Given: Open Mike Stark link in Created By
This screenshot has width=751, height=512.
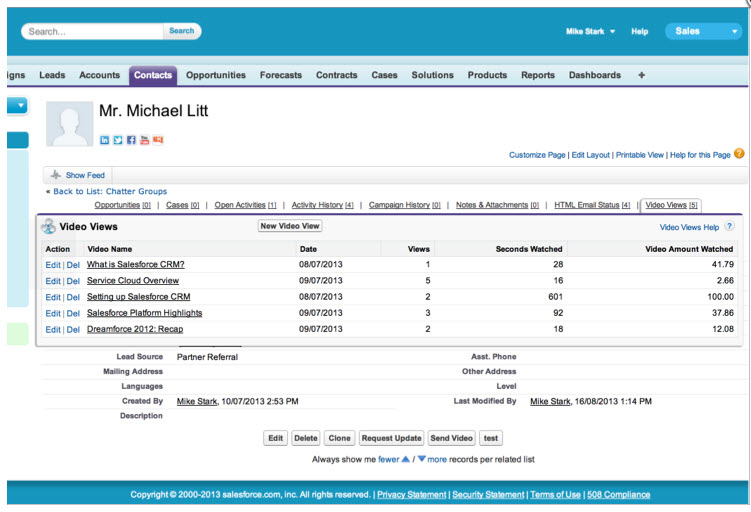Looking at the screenshot, I should point(197,401).
